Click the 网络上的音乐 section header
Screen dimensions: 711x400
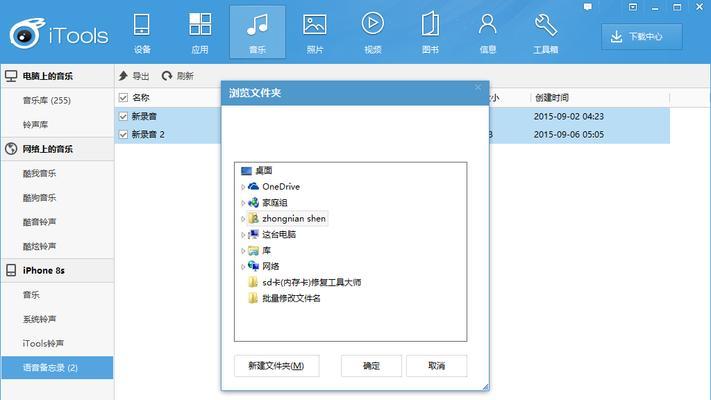(57, 149)
